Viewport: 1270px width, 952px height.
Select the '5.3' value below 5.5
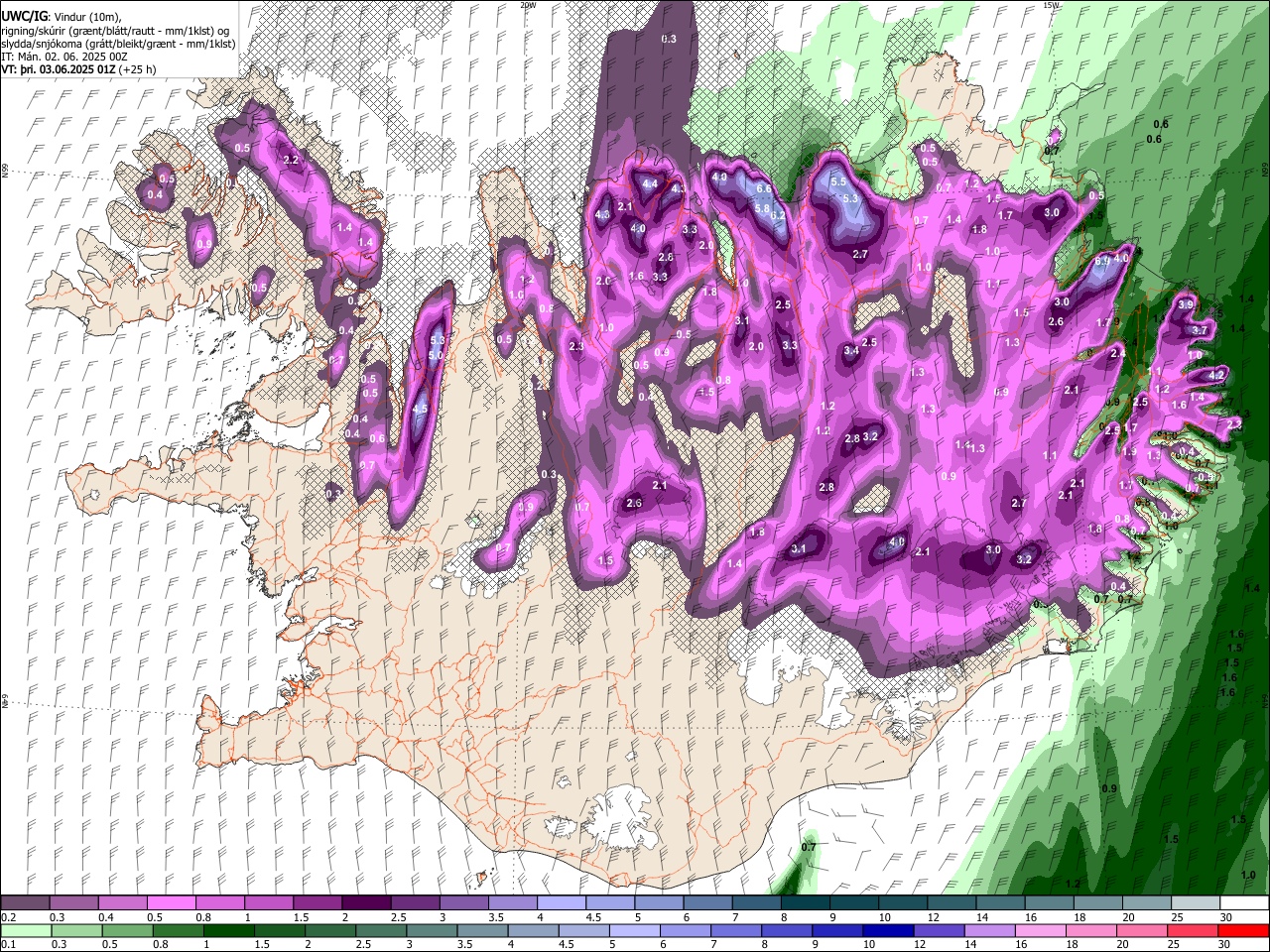[850, 198]
